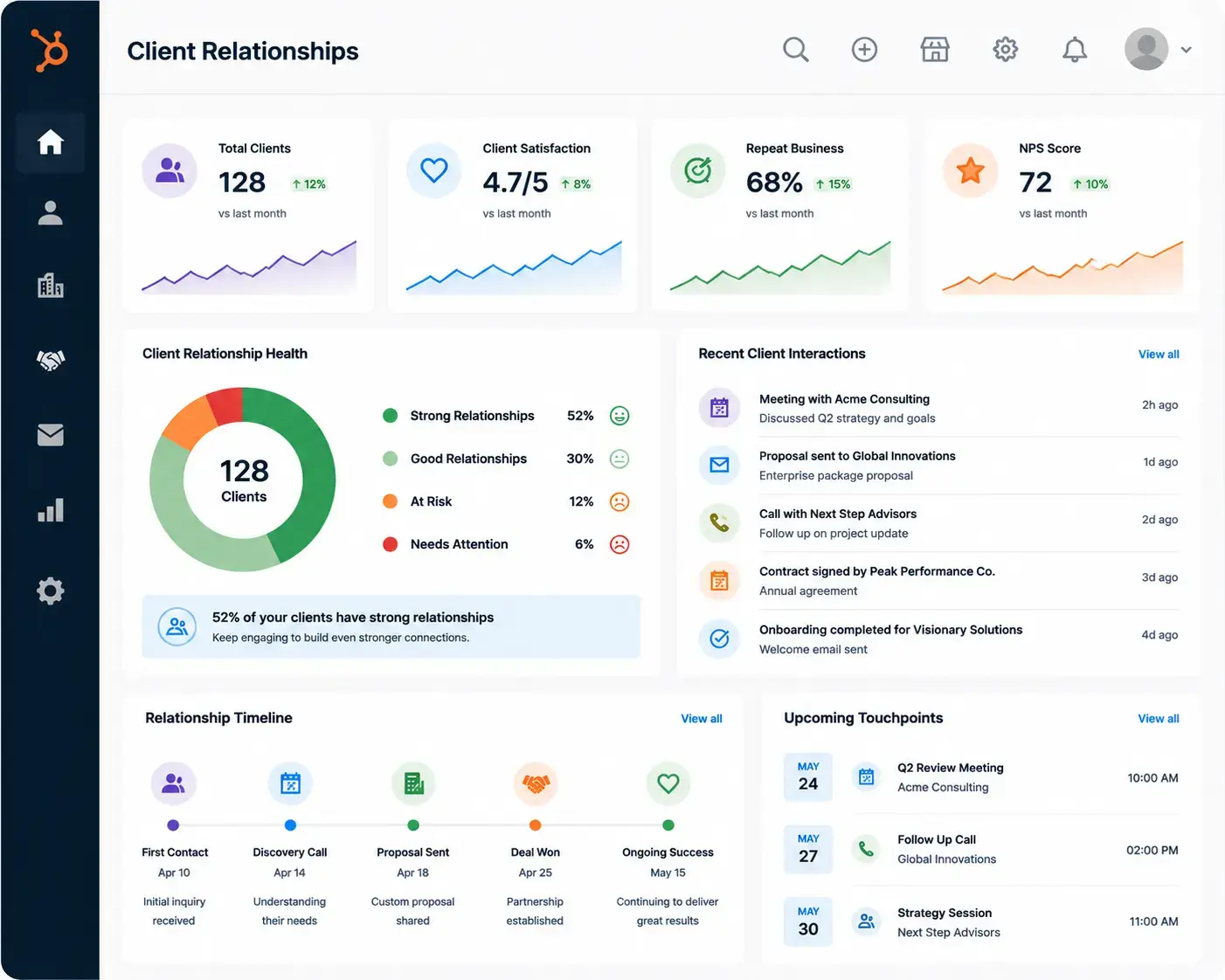Click the Proposal Sent building icon
The width and height of the screenshot is (1225, 980).
(x=413, y=783)
